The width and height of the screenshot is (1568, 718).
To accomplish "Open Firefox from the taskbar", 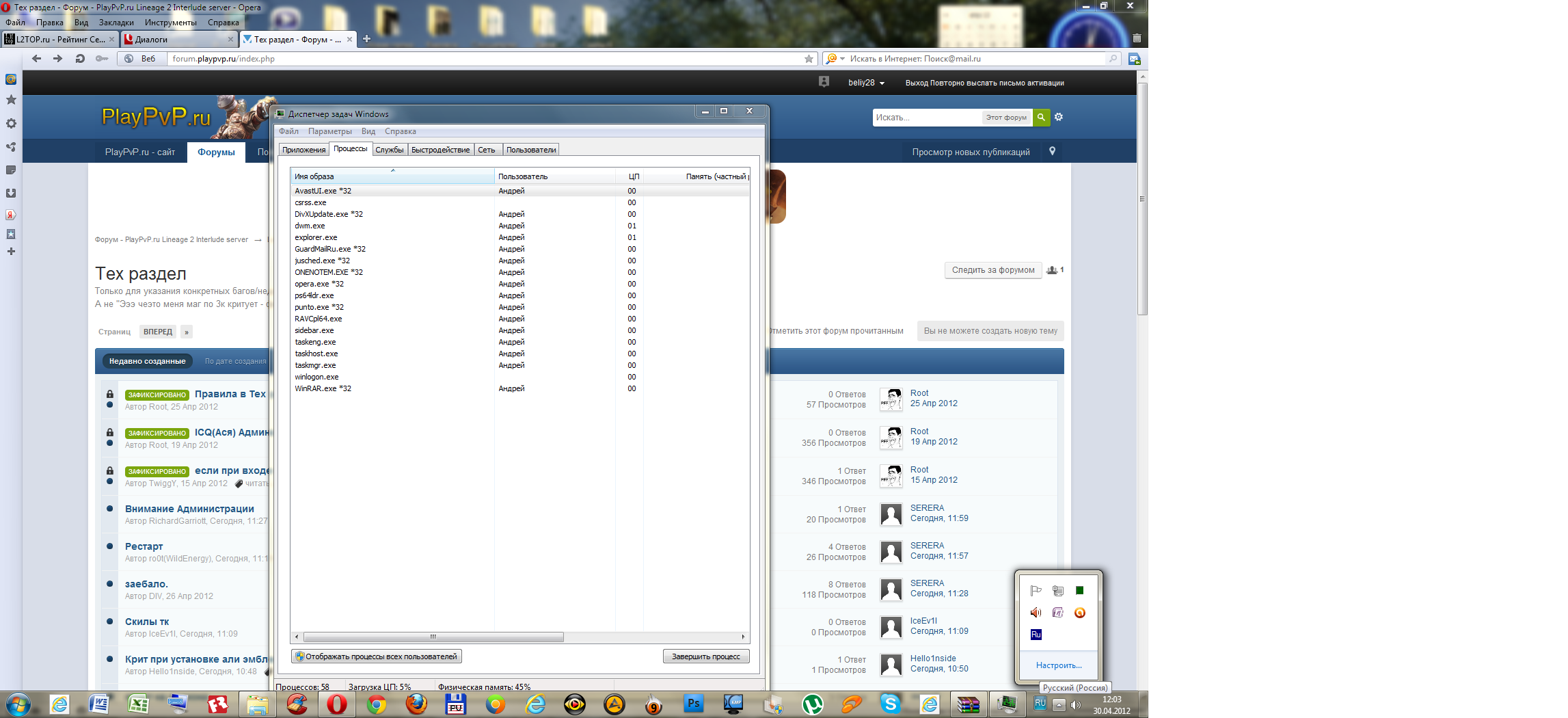I will tap(416, 704).
